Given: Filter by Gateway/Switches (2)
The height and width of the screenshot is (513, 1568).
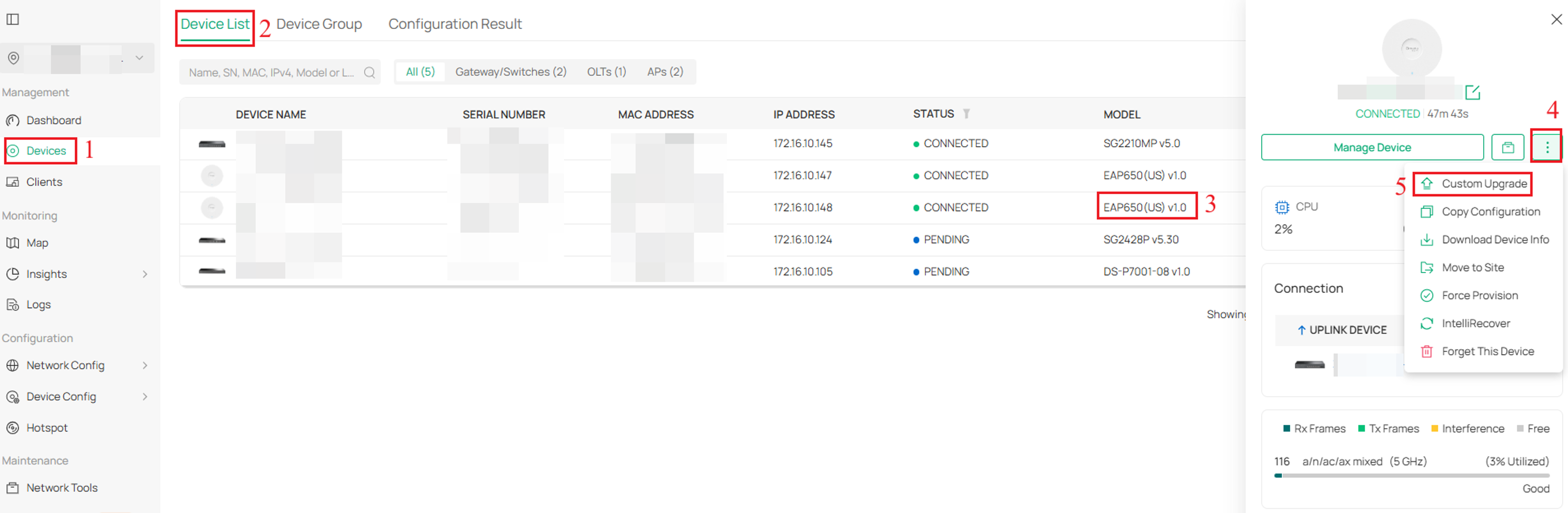Looking at the screenshot, I should pos(511,72).
